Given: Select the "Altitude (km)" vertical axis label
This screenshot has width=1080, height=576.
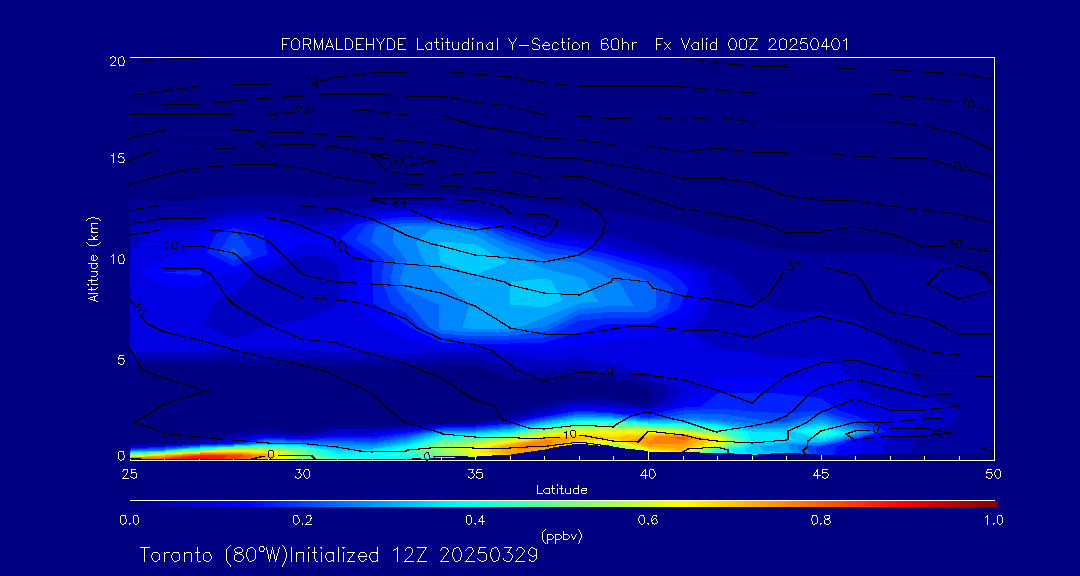Looking at the screenshot, I should coord(92,258).
